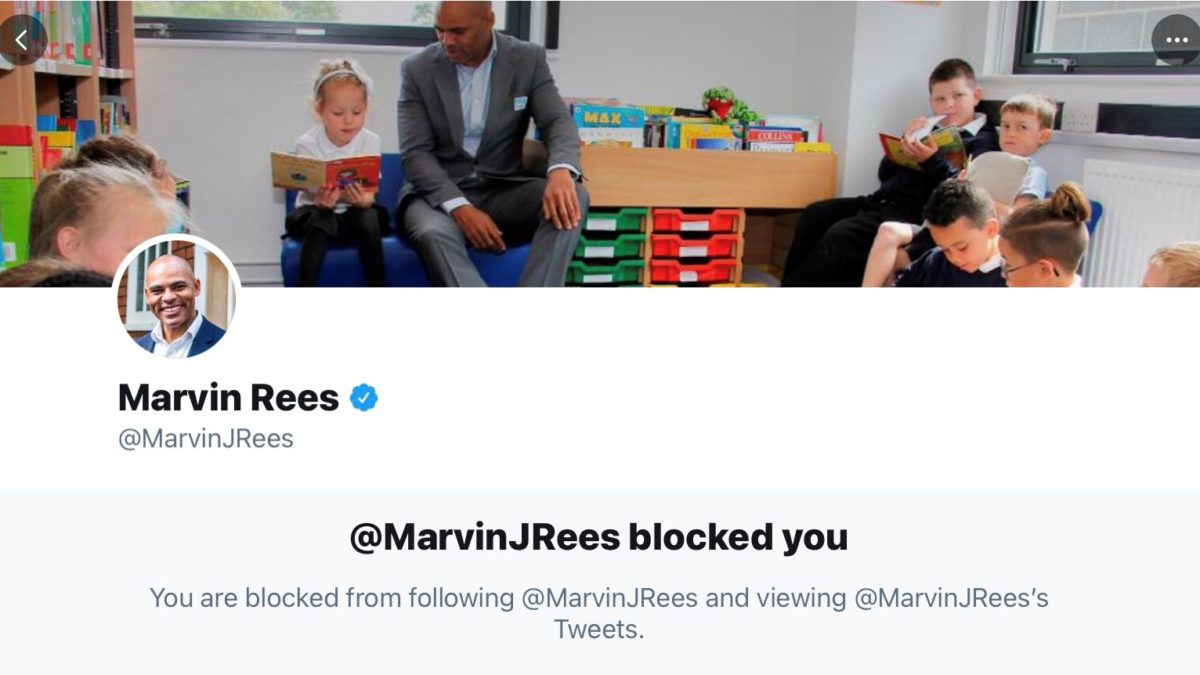Image resolution: width=1200 pixels, height=675 pixels.
Task: Click the grey @MarvinJRees handle below the name
Action: [206, 439]
